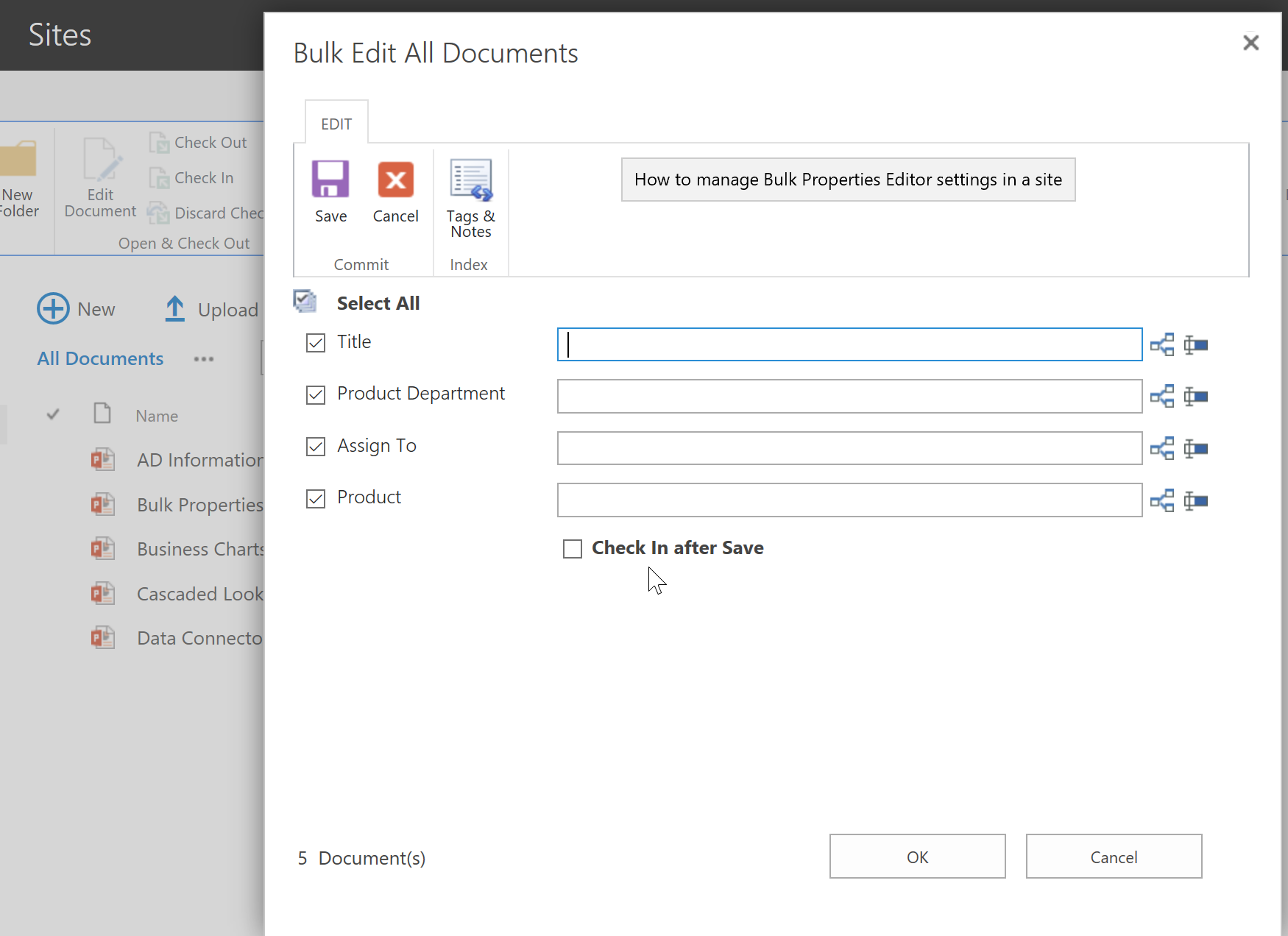This screenshot has height=936, width=1288.
Task: Click the Upload arrow icon
Action: pos(174,309)
